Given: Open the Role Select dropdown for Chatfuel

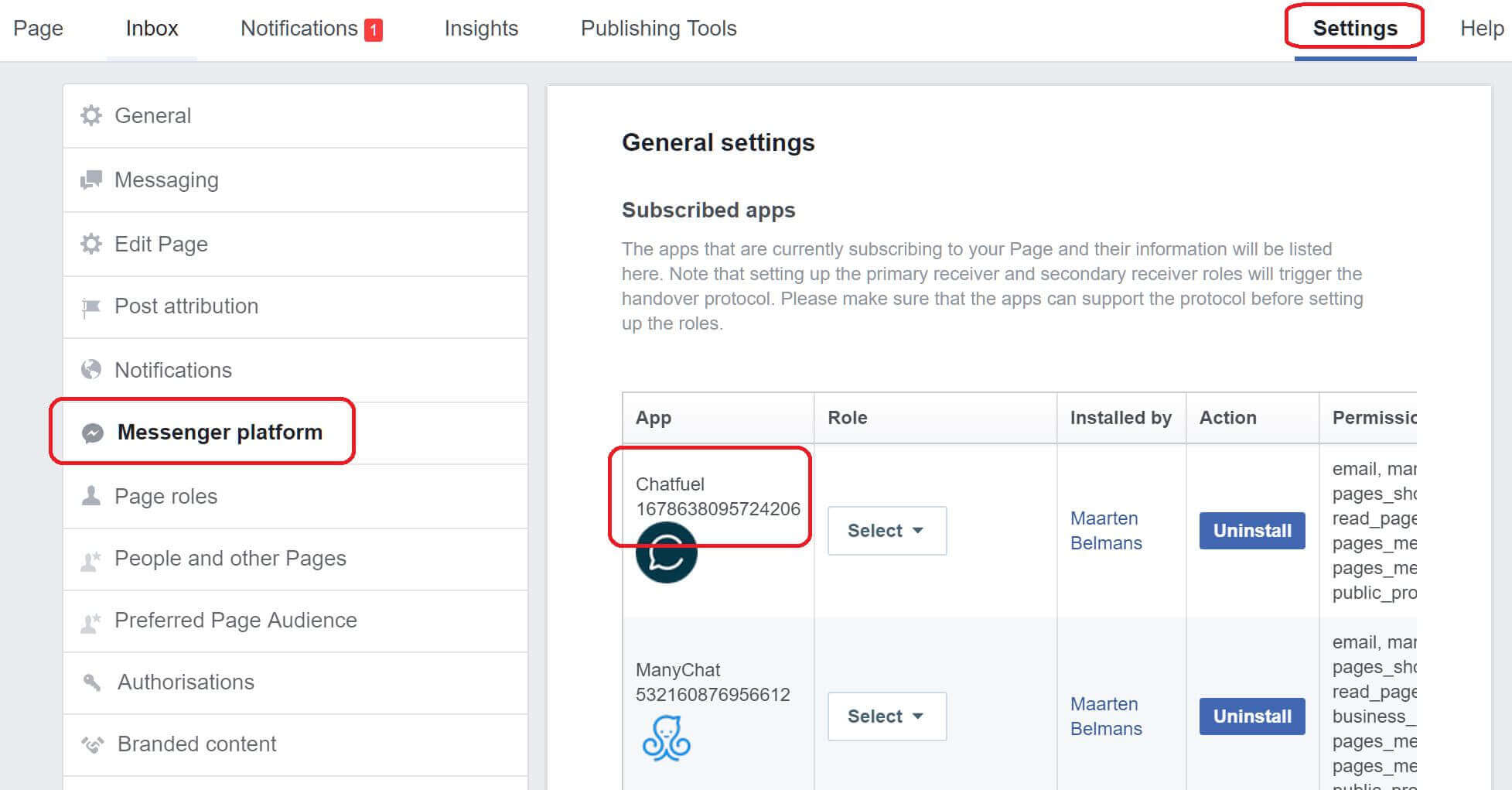Looking at the screenshot, I should pyautogui.click(x=887, y=531).
